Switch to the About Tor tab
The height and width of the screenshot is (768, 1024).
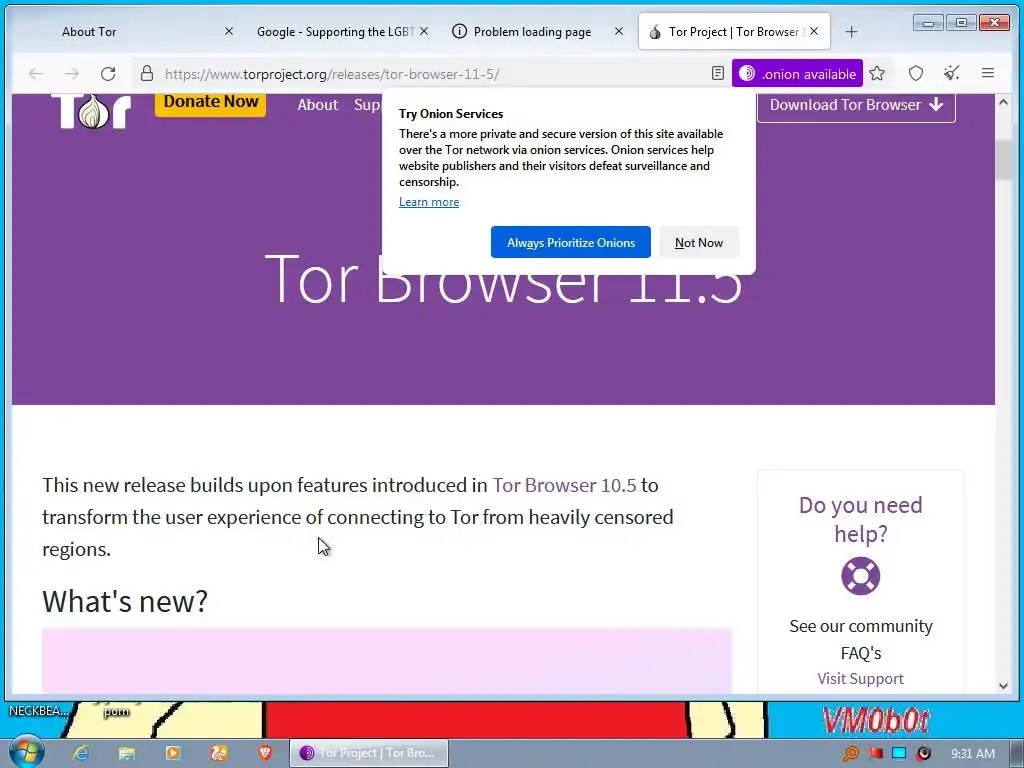[x=89, y=31]
